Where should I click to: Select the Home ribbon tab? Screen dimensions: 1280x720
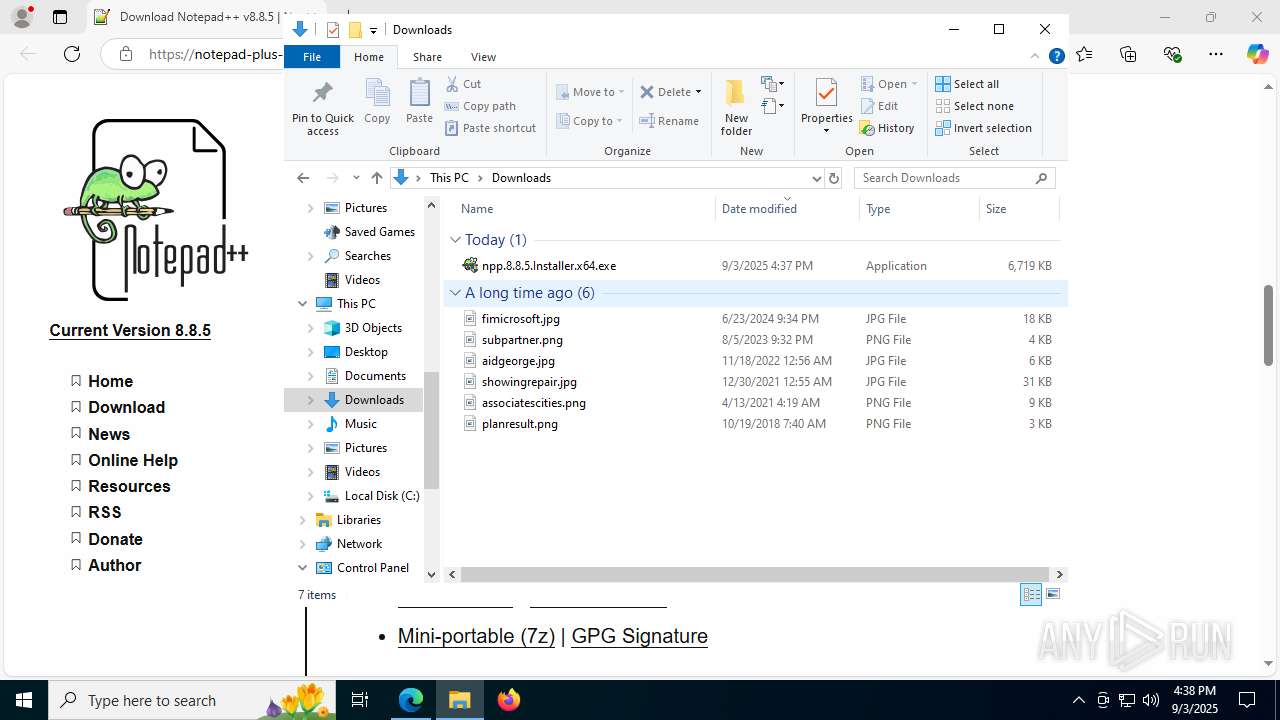pos(368,57)
